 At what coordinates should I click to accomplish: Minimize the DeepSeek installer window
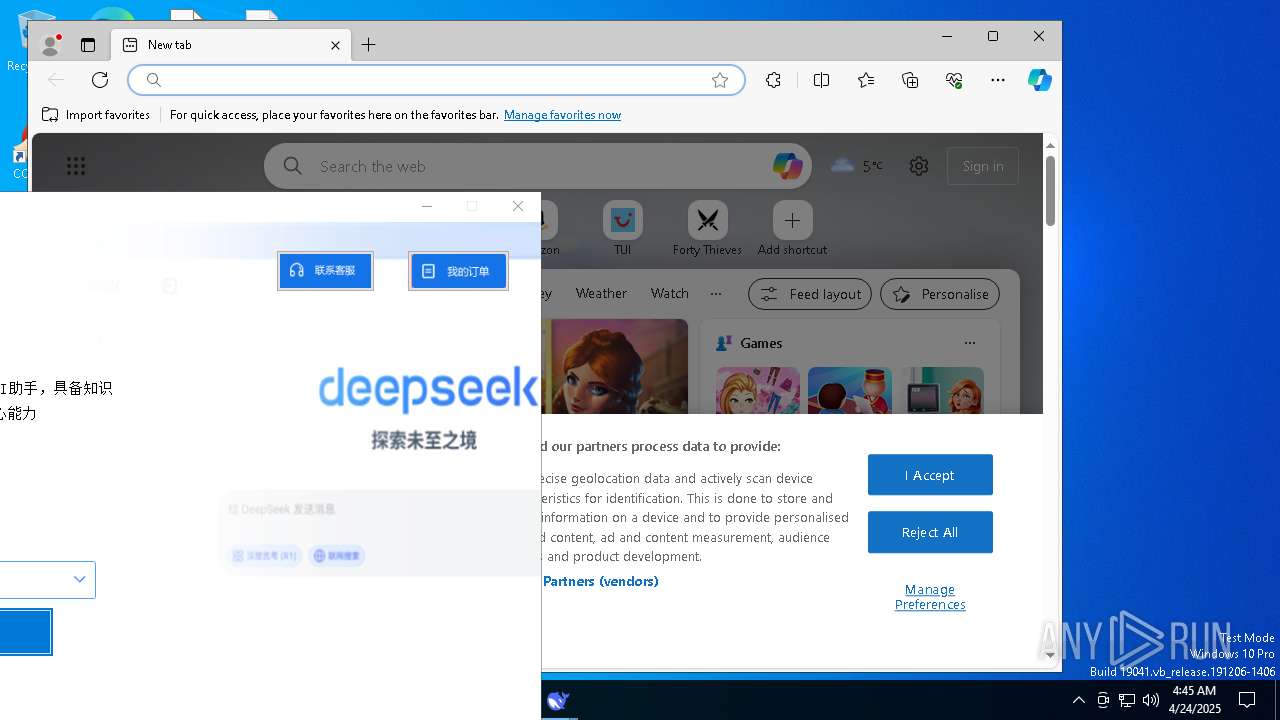click(427, 206)
